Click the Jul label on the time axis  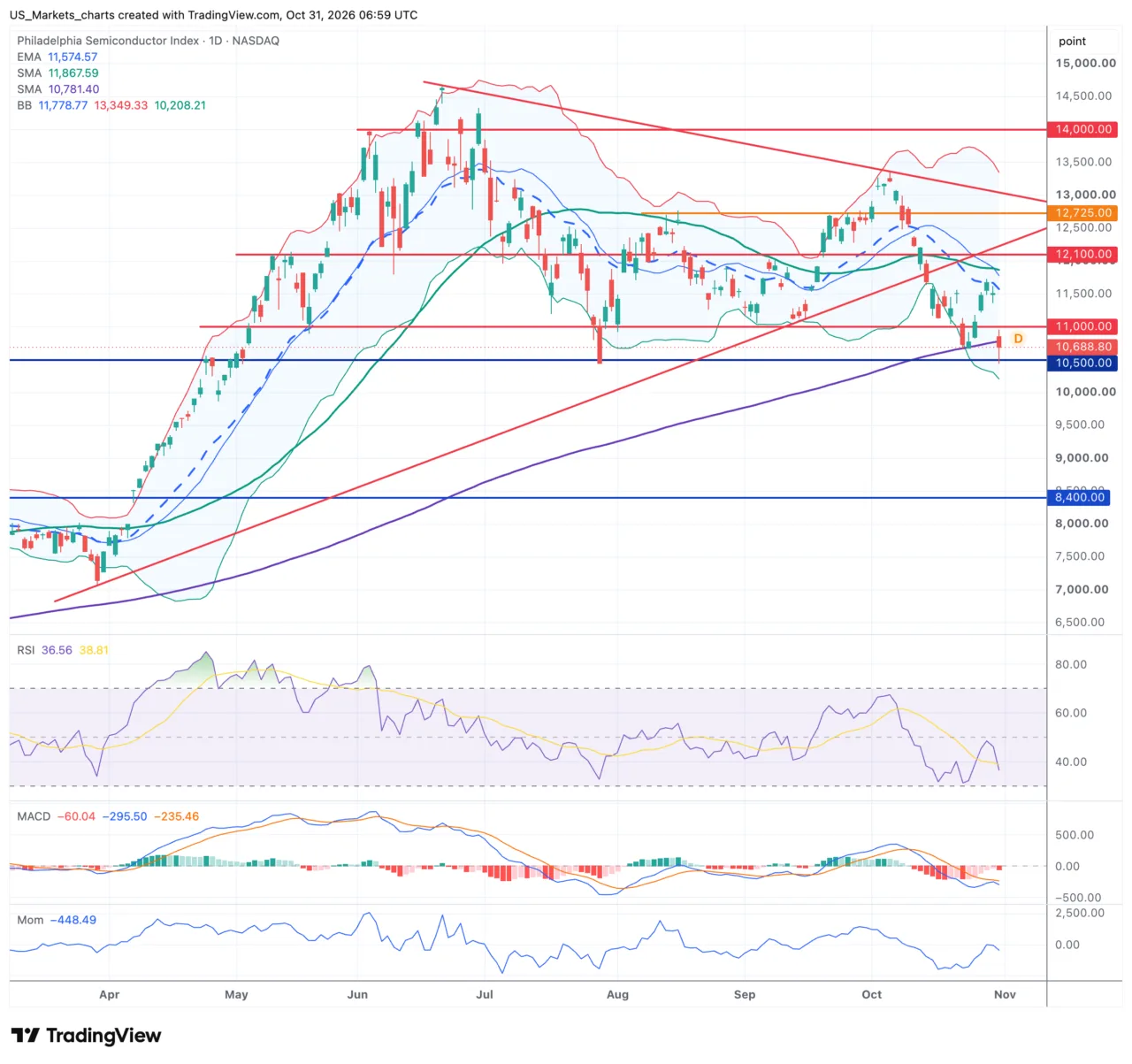coord(485,995)
